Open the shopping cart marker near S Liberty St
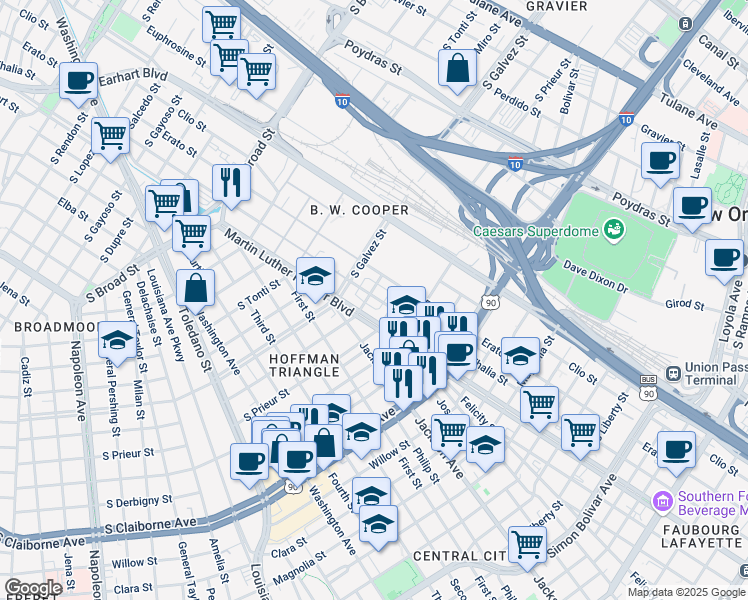 [581, 434]
